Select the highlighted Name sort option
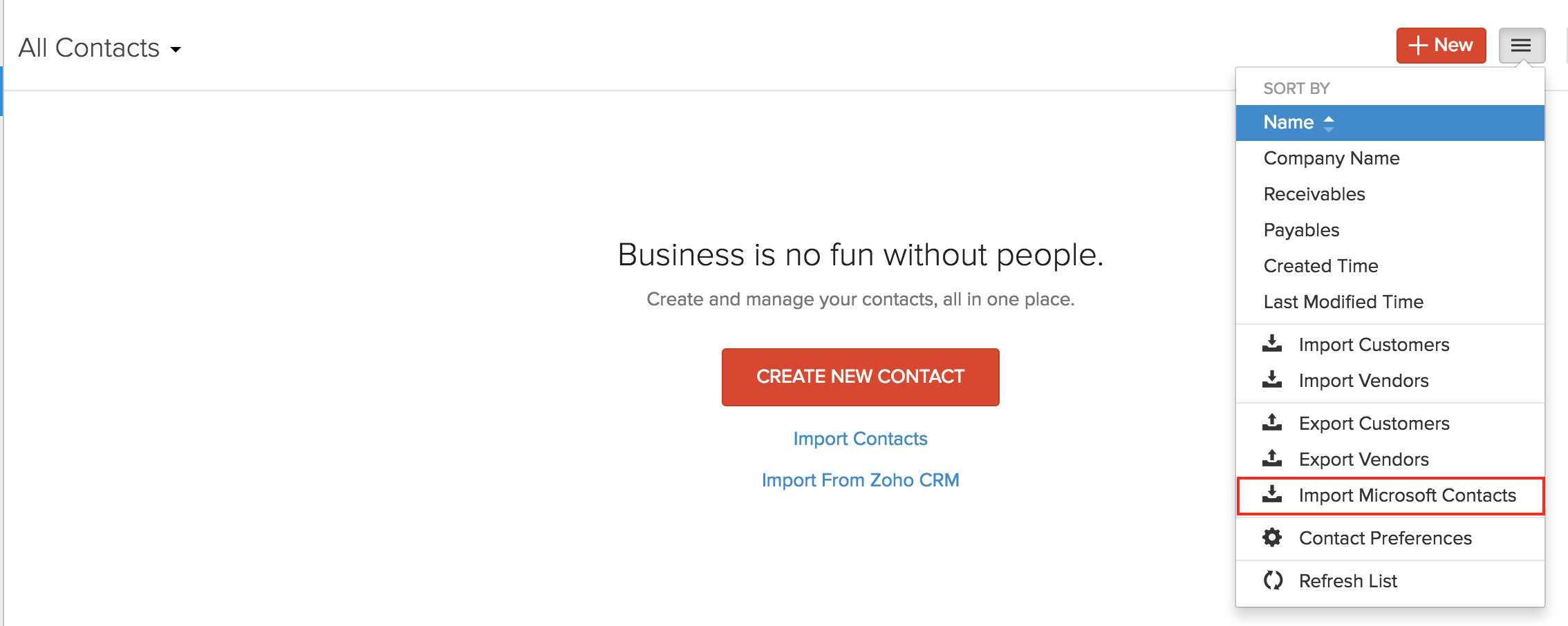This screenshot has height=626, width=1568. tap(1289, 122)
